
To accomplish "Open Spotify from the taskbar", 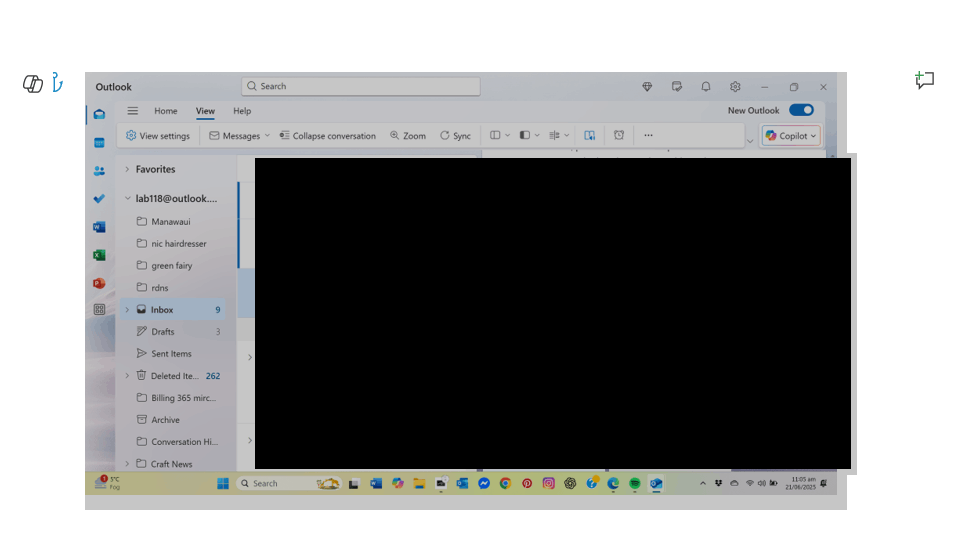I will (635, 483).
